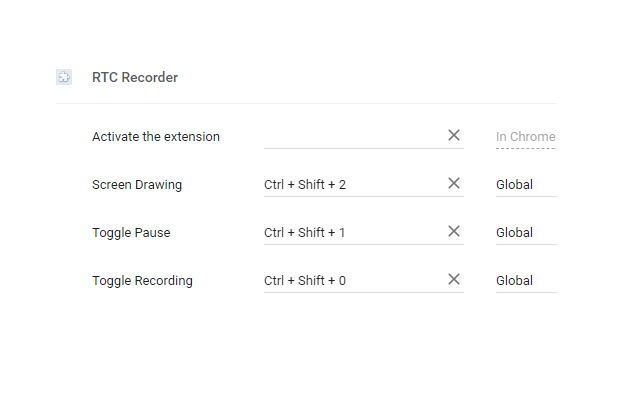
Task: Click the Toggle Pause command label
Action: (x=131, y=233)
